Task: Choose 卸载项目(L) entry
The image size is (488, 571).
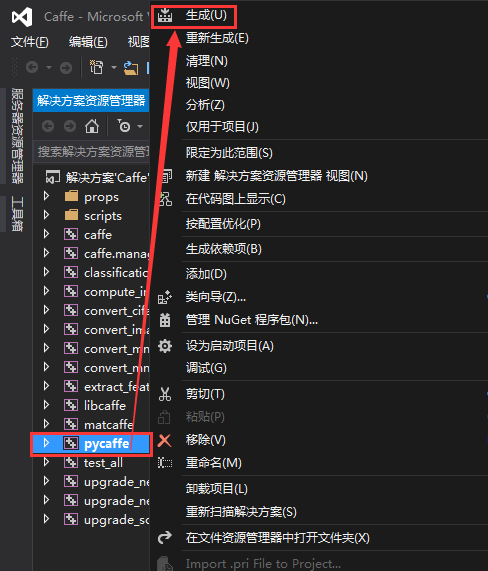Action: (x=217, y=489)
